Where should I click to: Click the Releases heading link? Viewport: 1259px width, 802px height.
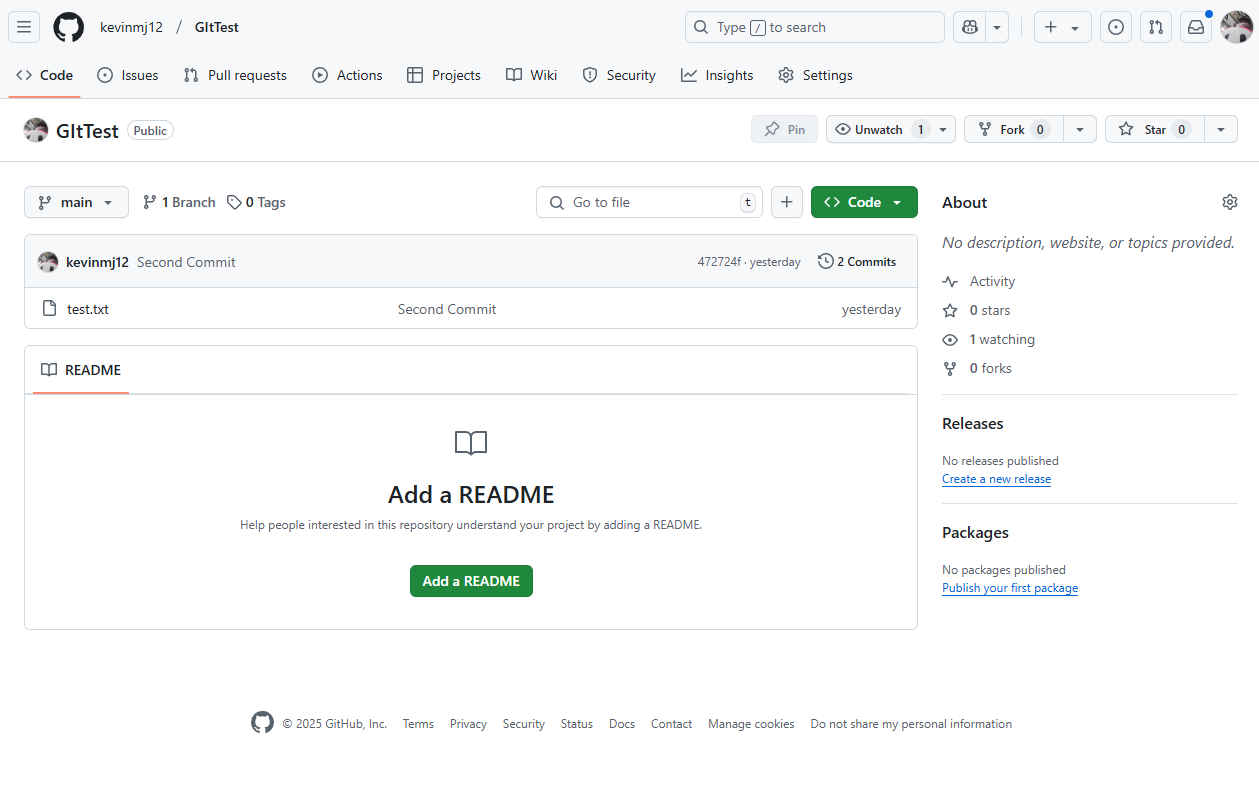pyautogui.click(x=973, y=424)
